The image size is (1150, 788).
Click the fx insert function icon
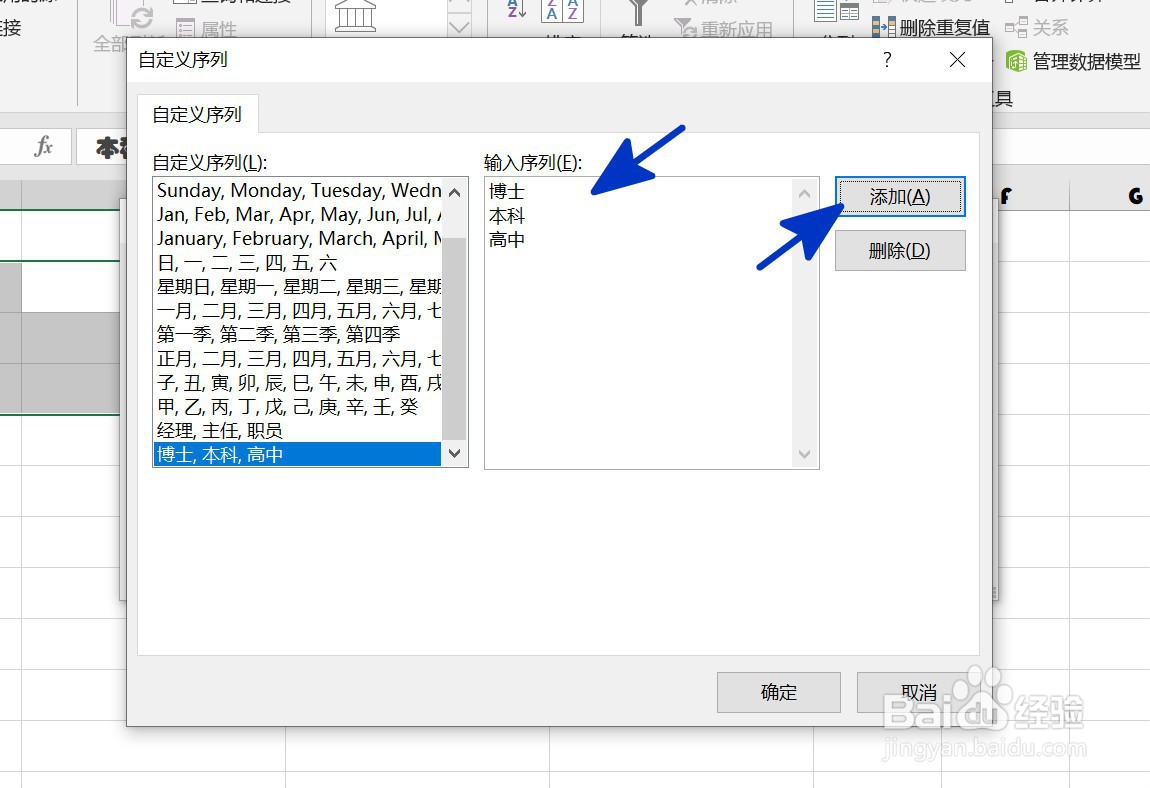[x=43, y=146]
